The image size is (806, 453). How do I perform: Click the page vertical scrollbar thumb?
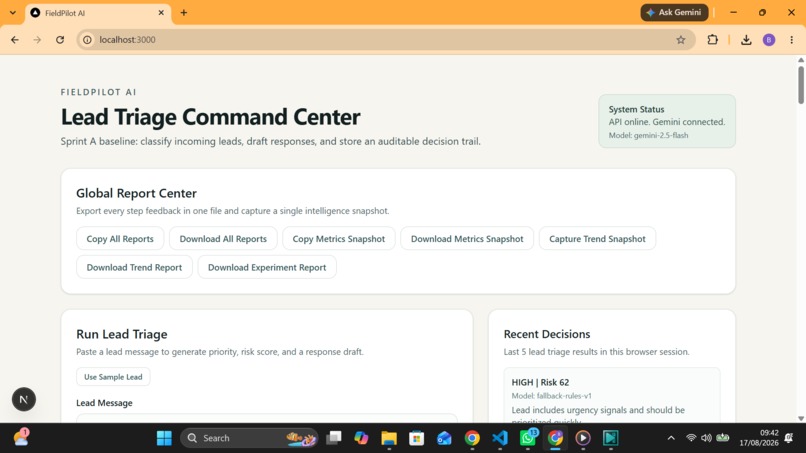click(x=801, y=84)
